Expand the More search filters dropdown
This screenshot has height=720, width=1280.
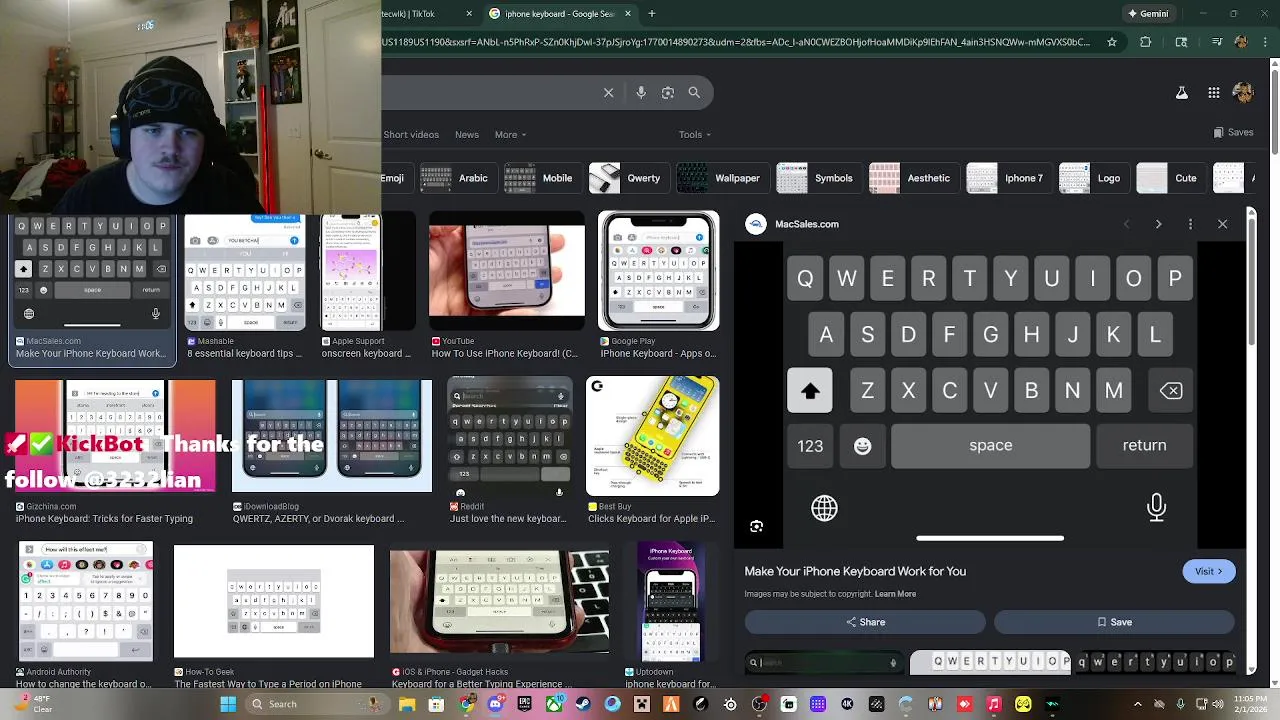[x=510, y=134]
